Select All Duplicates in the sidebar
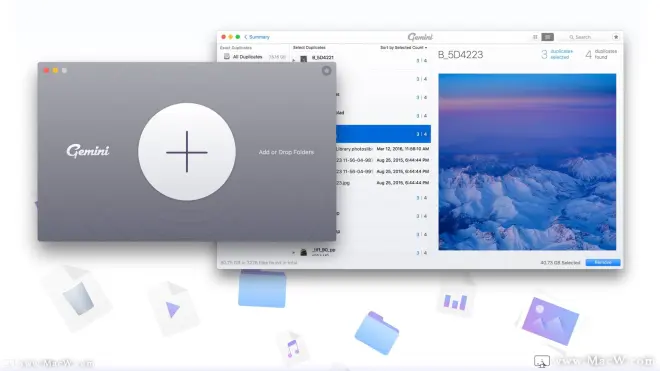The height and width of the screenshot is (371, 660). point(254,57)
